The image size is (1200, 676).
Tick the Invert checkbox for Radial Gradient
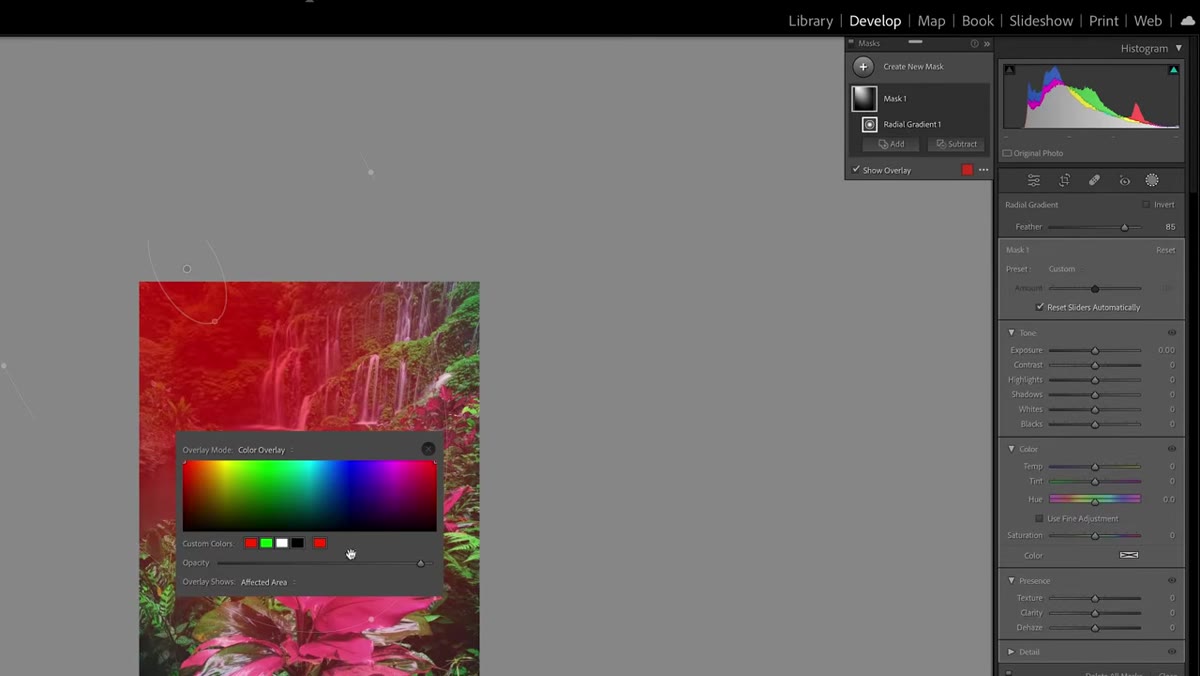tap(1146, 204)
